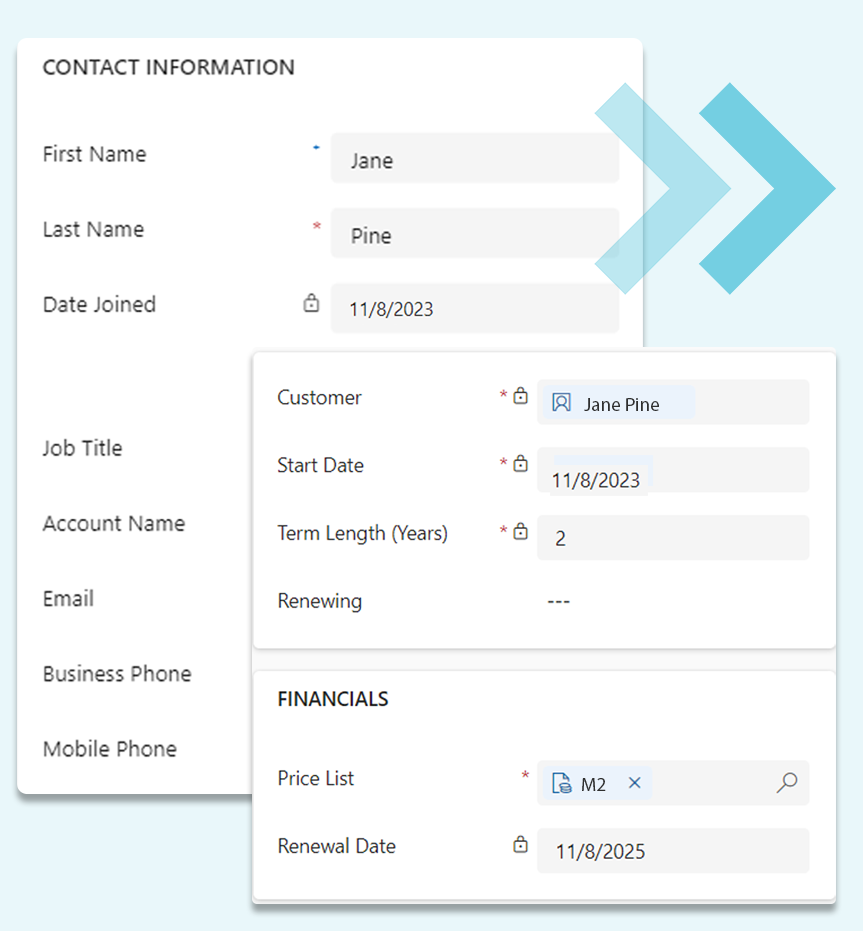Viewport: 863px width, 931px height.
Task: Open the Jane Pine customer record link
Action: [621, 405]
